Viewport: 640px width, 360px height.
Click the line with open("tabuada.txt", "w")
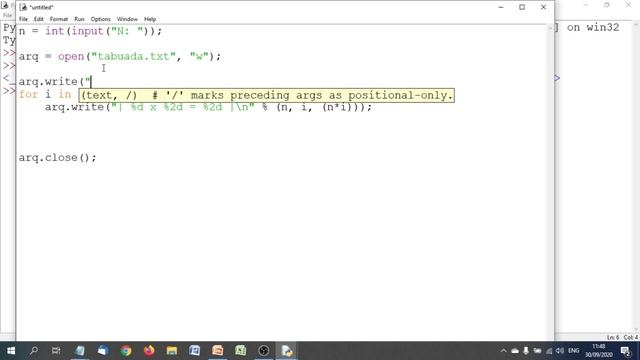[x=120, y=56]
